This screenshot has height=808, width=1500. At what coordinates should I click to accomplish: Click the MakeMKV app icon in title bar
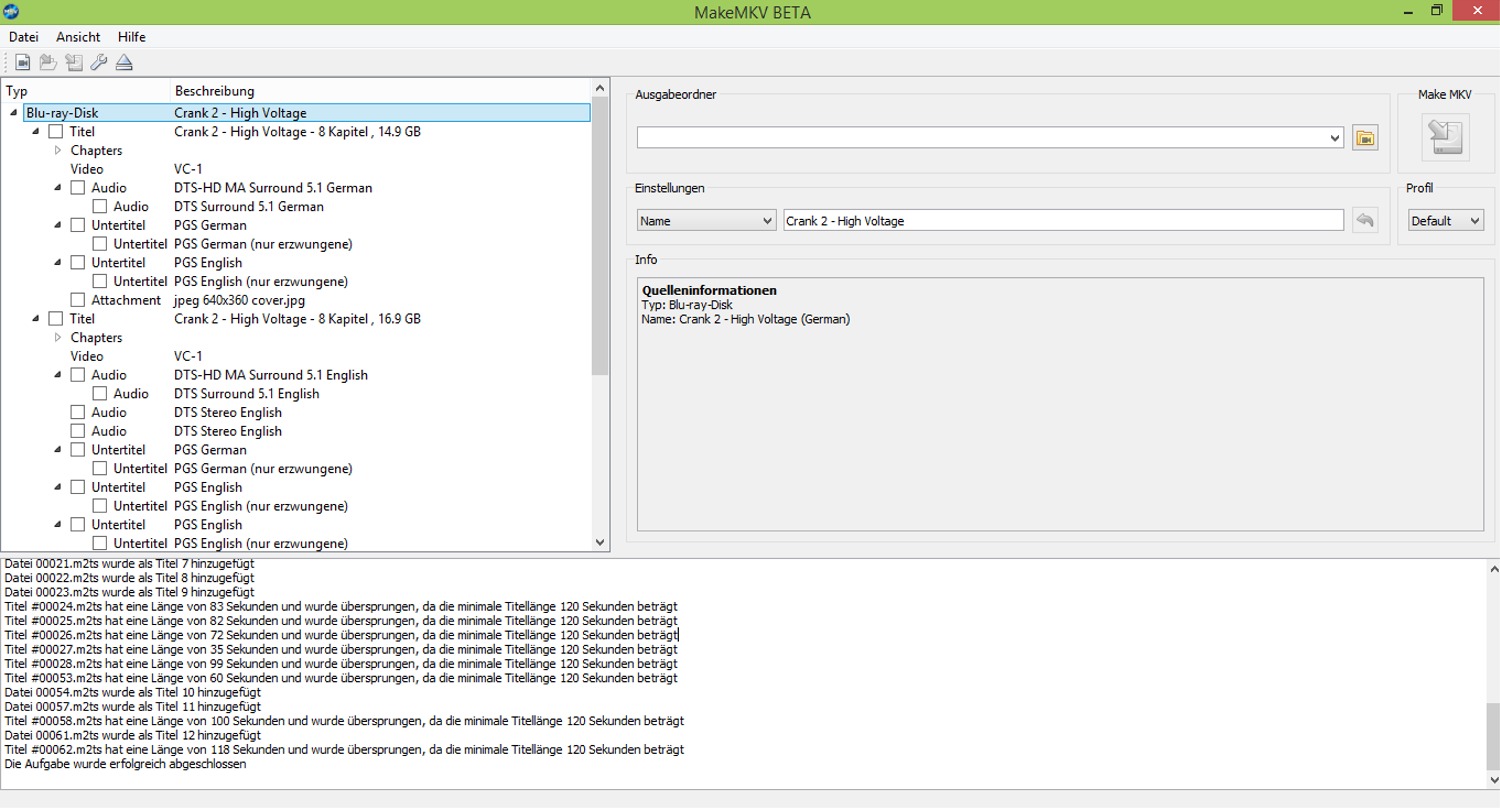[x=11, y=12]
